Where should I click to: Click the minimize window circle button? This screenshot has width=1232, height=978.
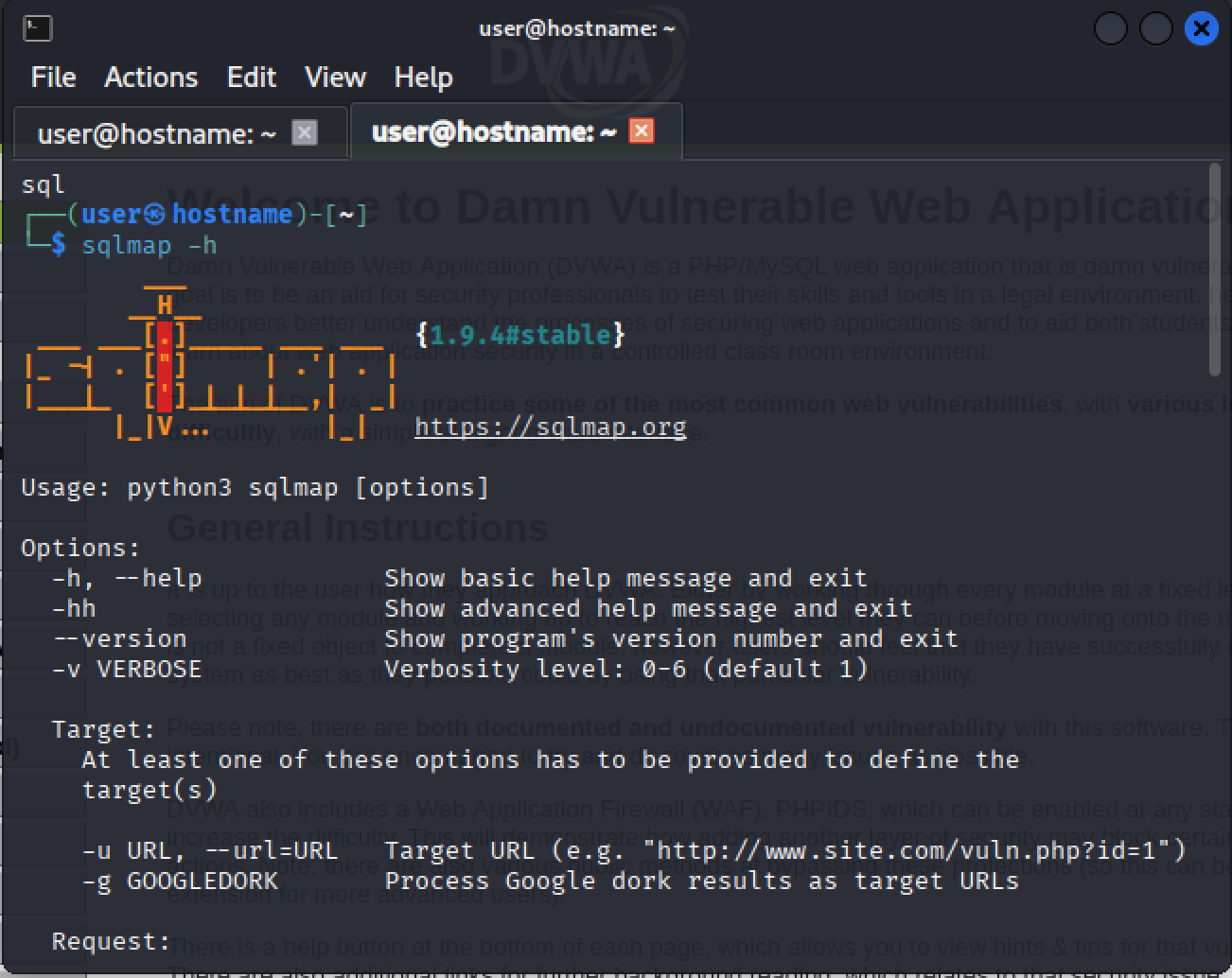point(1111,28)
